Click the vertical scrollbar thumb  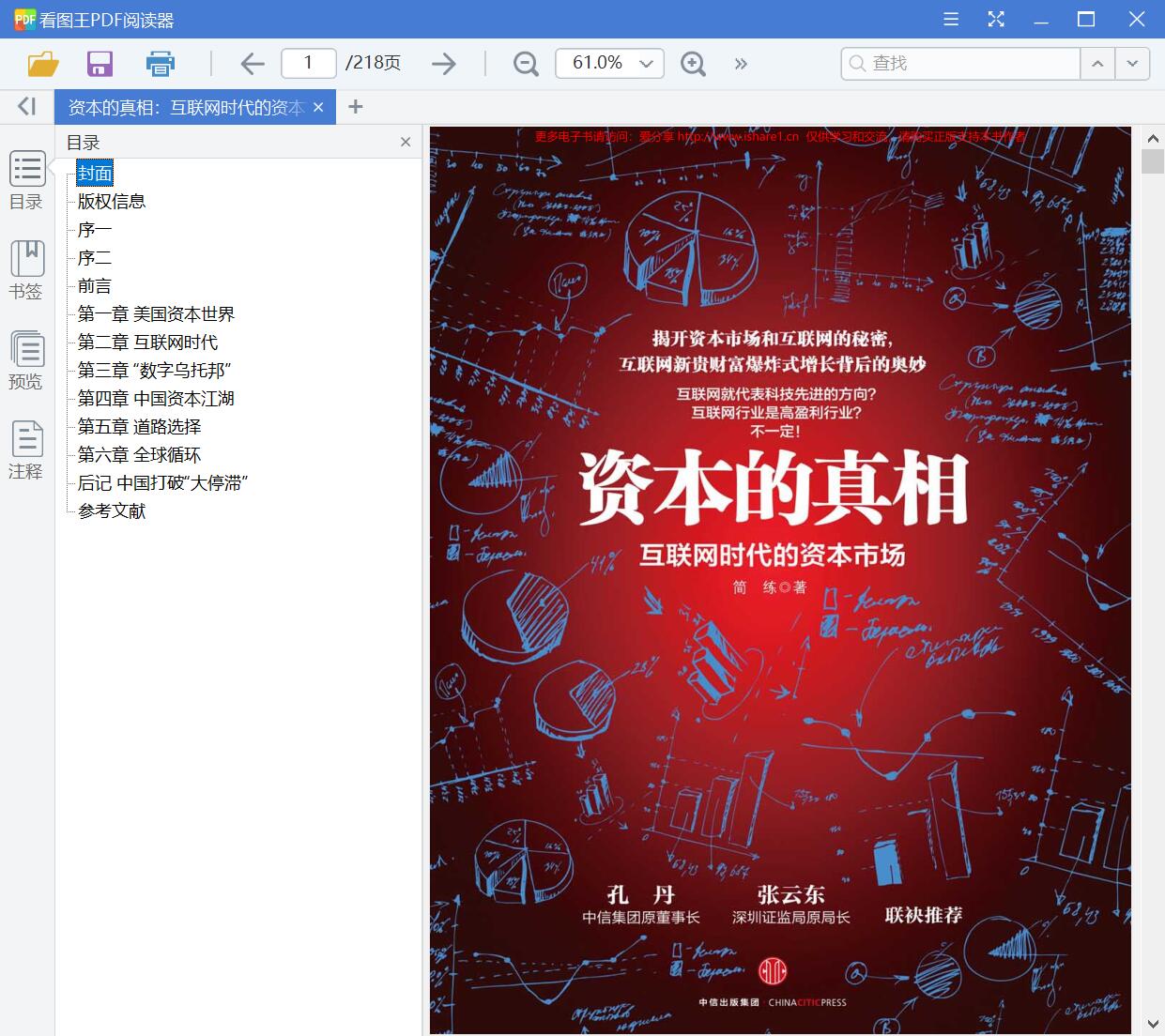coord(1153,161)
